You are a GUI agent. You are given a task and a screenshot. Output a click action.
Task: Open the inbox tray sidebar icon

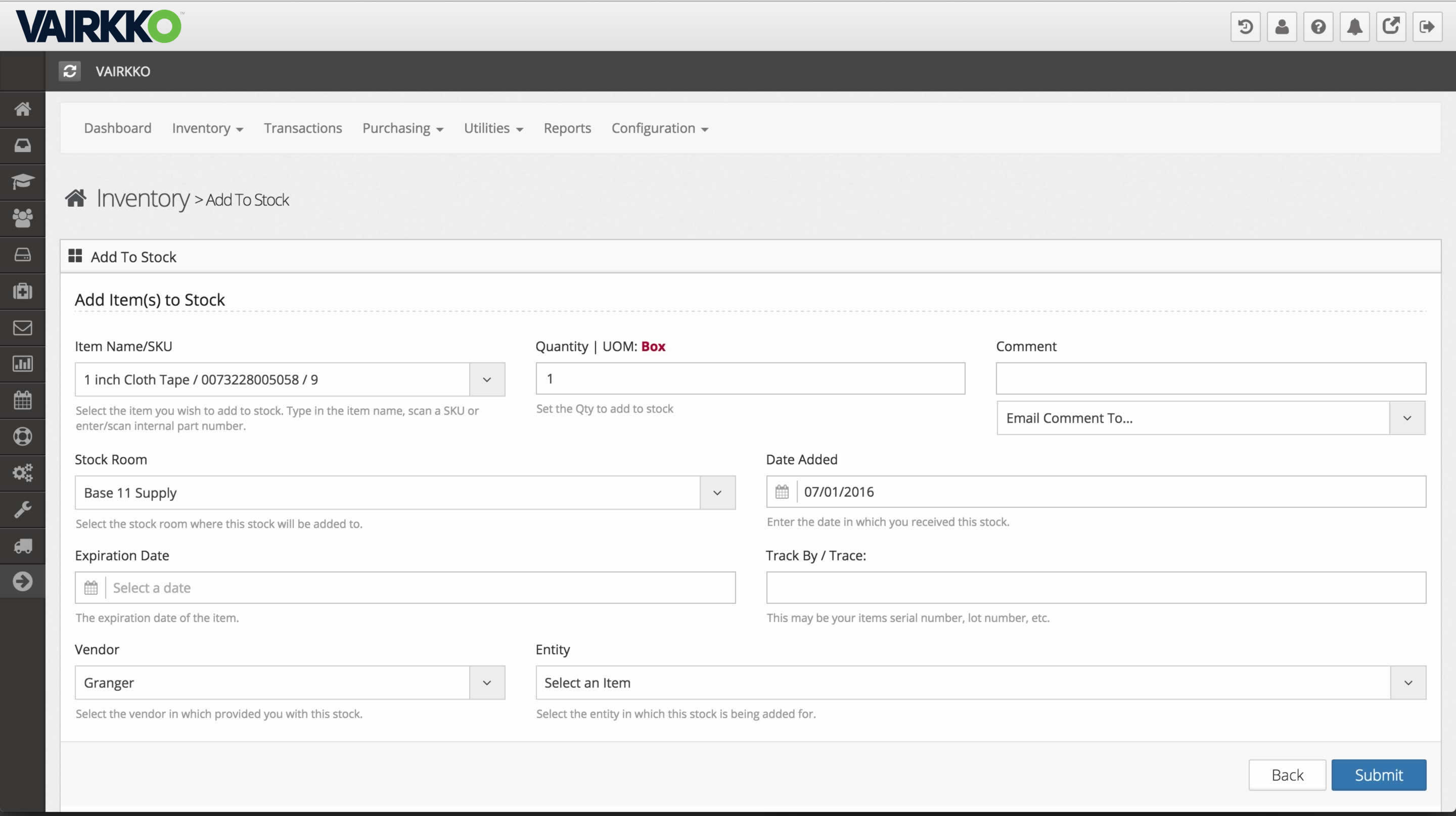point(23,146)
